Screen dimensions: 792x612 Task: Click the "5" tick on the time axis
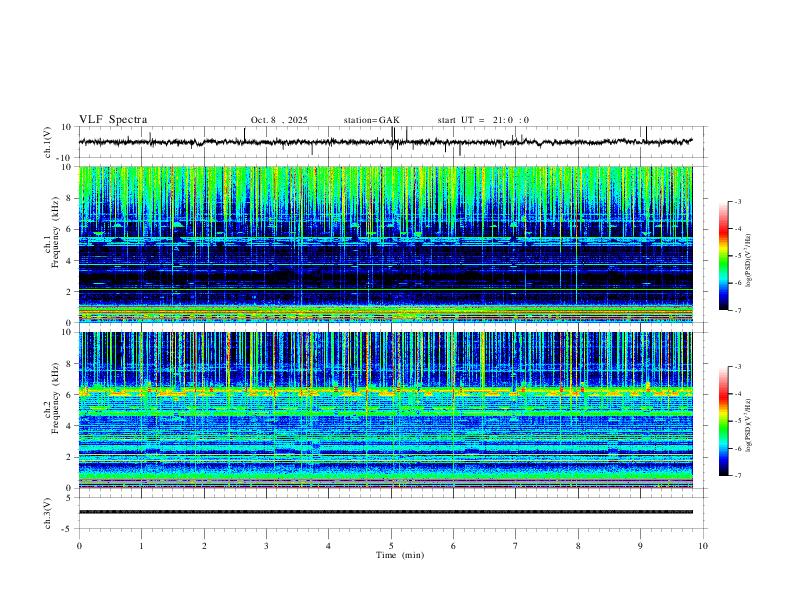point(391,546)
